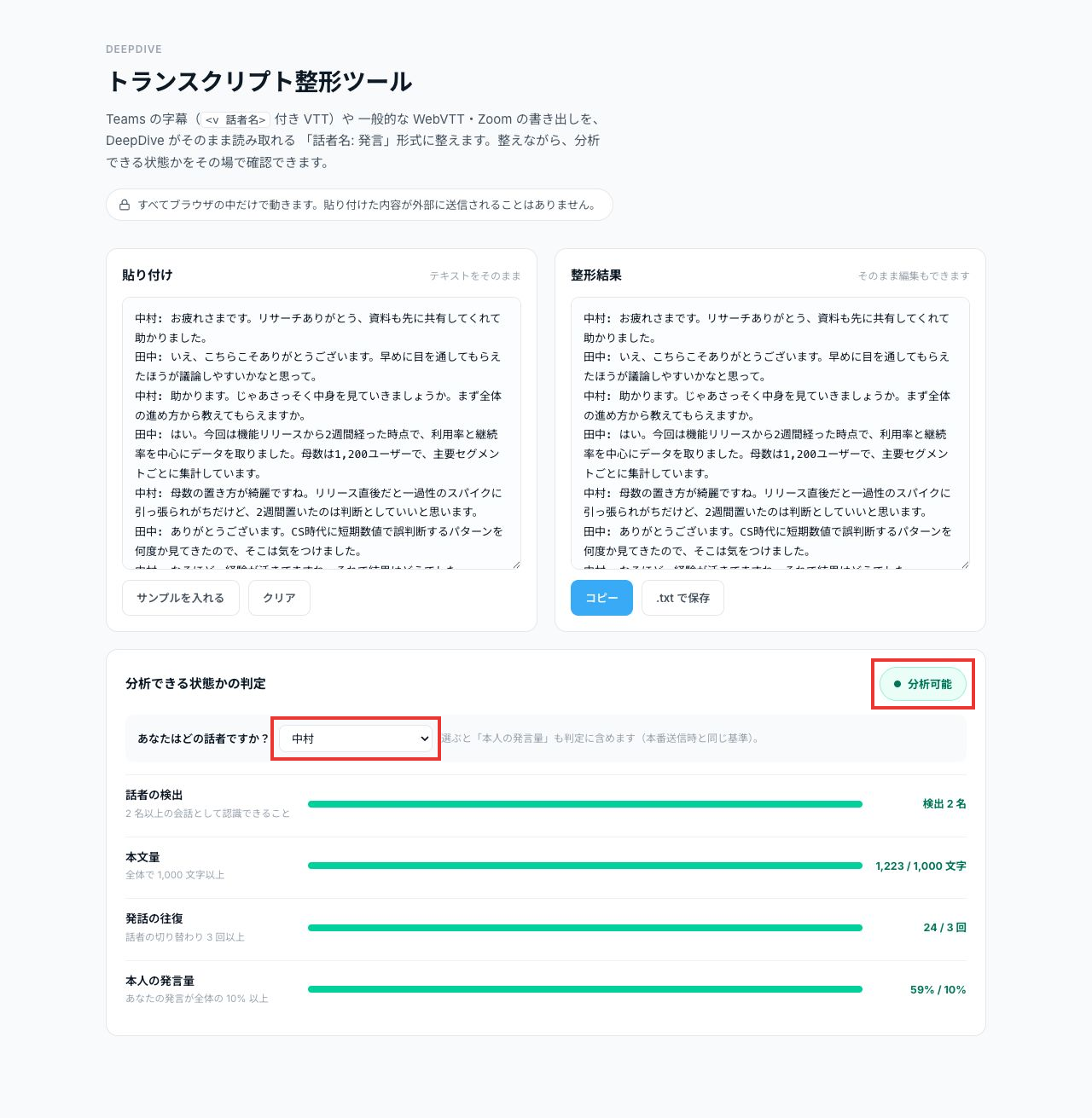
Task: Grab the resize handle of the 貼り付け text area
Action: [x=515, y=564]
